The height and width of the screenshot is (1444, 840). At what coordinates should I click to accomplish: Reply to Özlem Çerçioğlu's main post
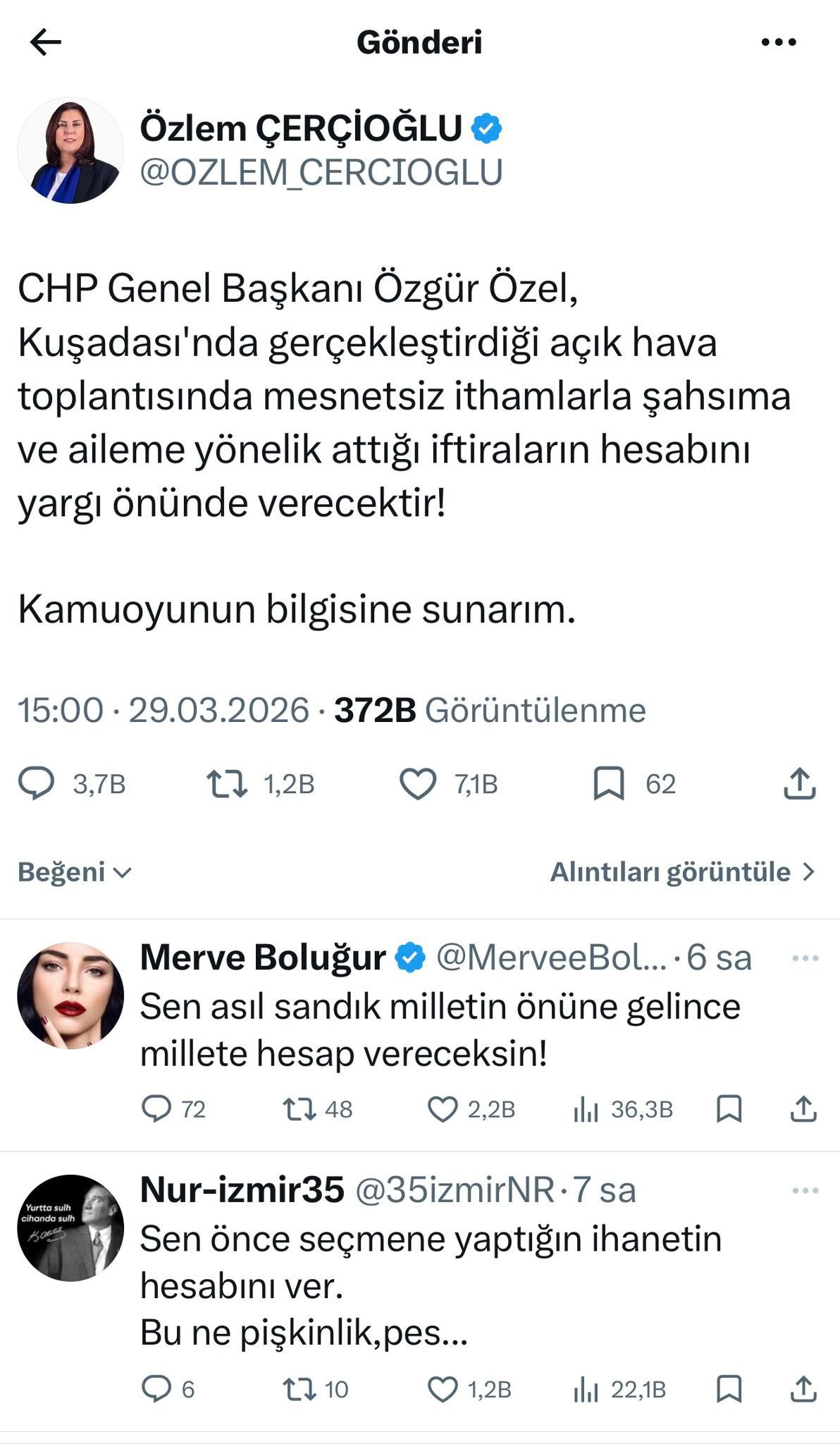pyautogui.click(x=36, y=783)
